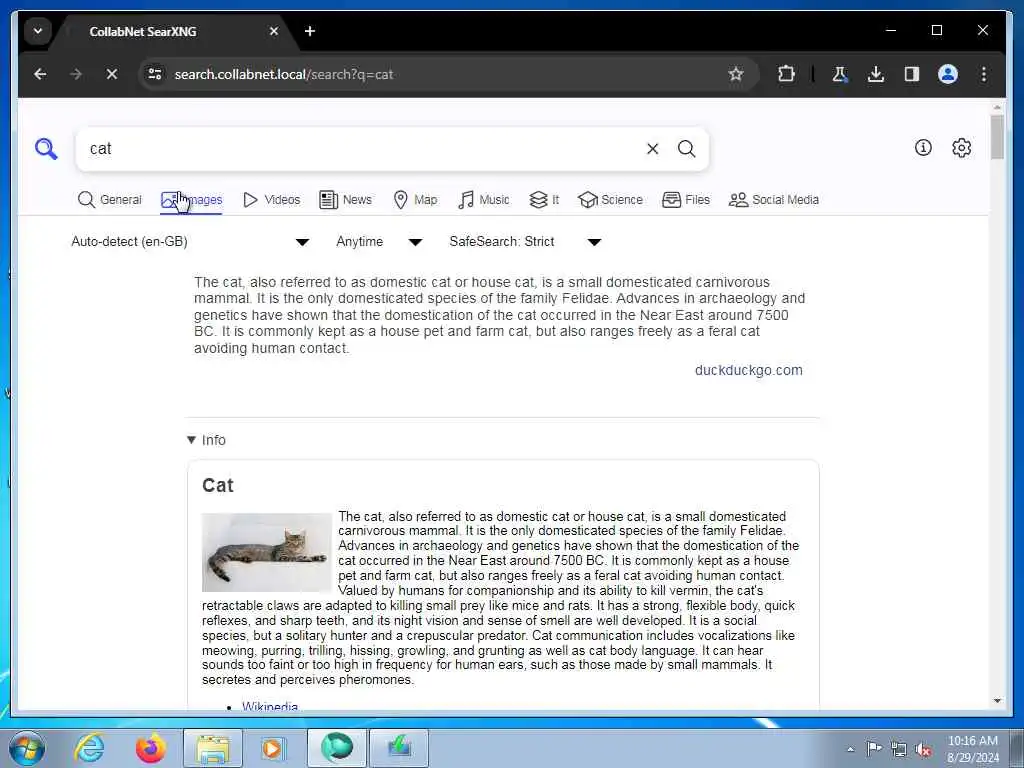This screenshot has height=768, width=1024.
Task: Clear the search box with X
Action: coord(652,149)
